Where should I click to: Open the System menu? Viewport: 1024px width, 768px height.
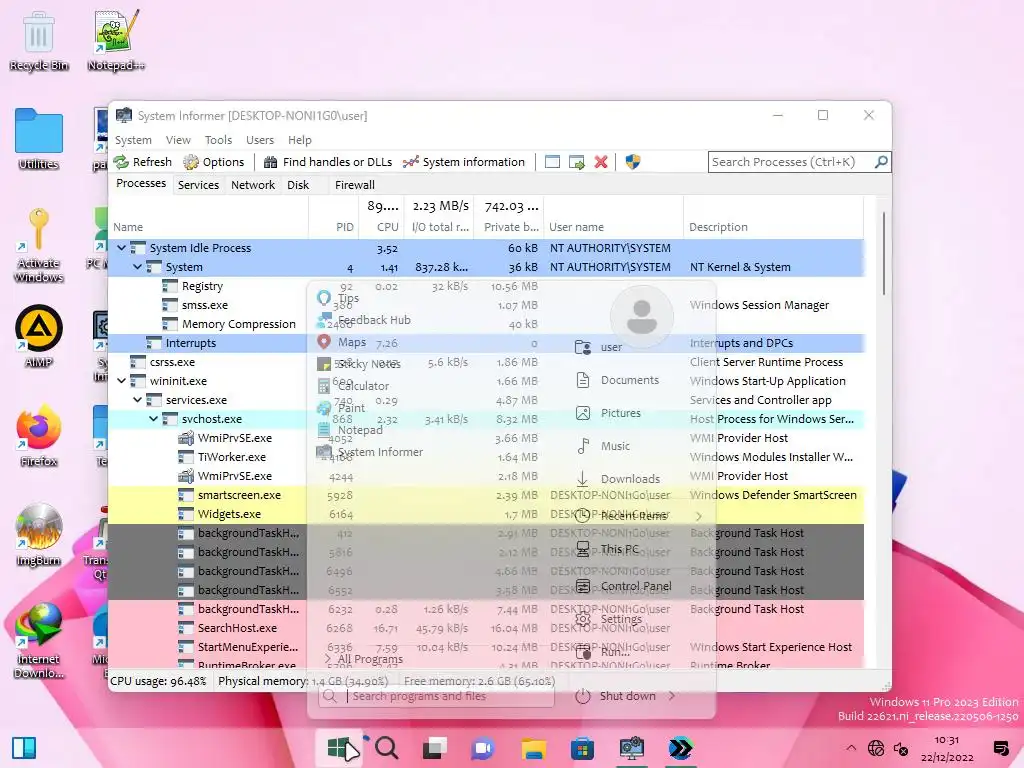133,140
